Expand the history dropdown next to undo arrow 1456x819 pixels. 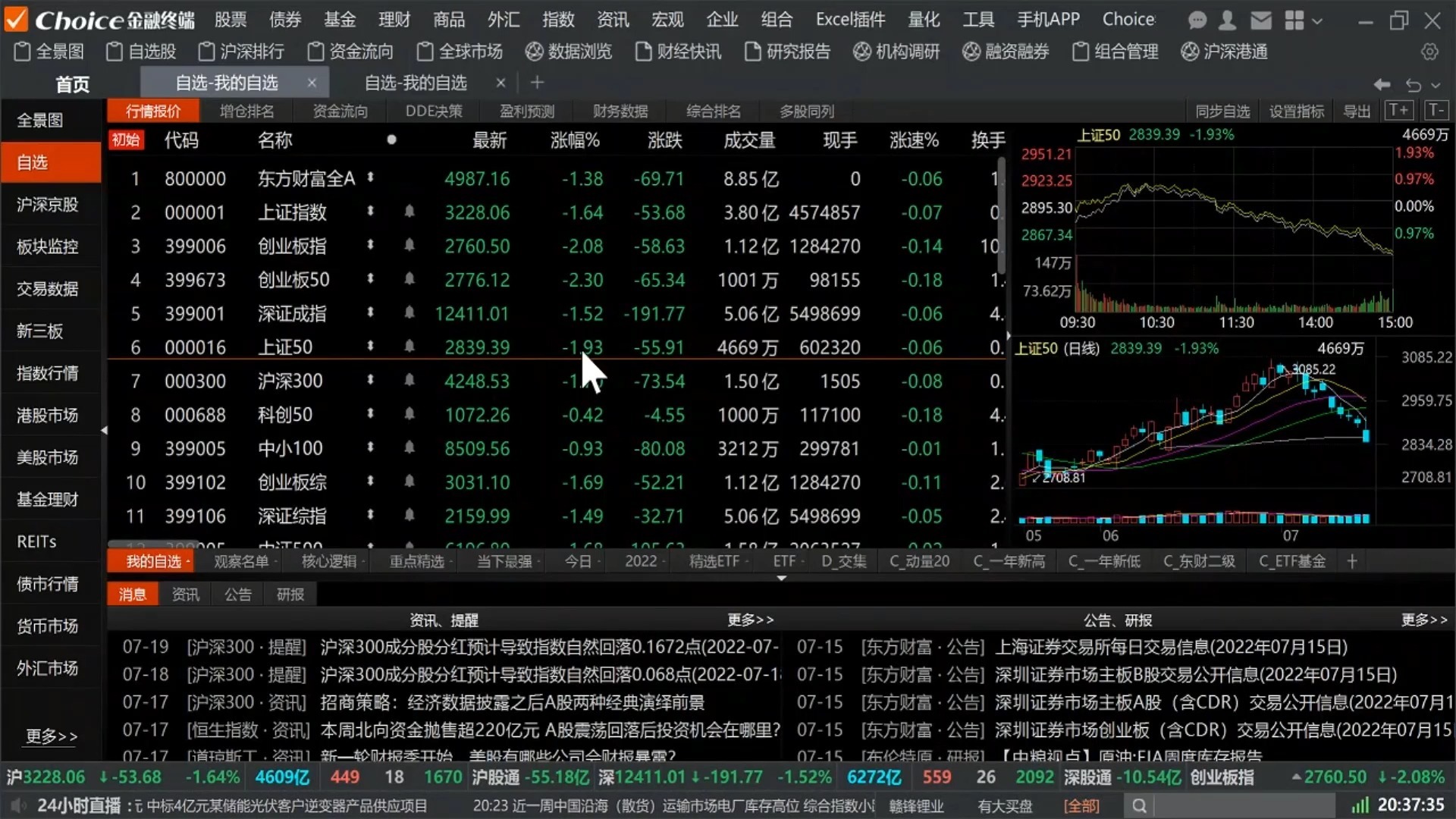[x=1436, y=85]
